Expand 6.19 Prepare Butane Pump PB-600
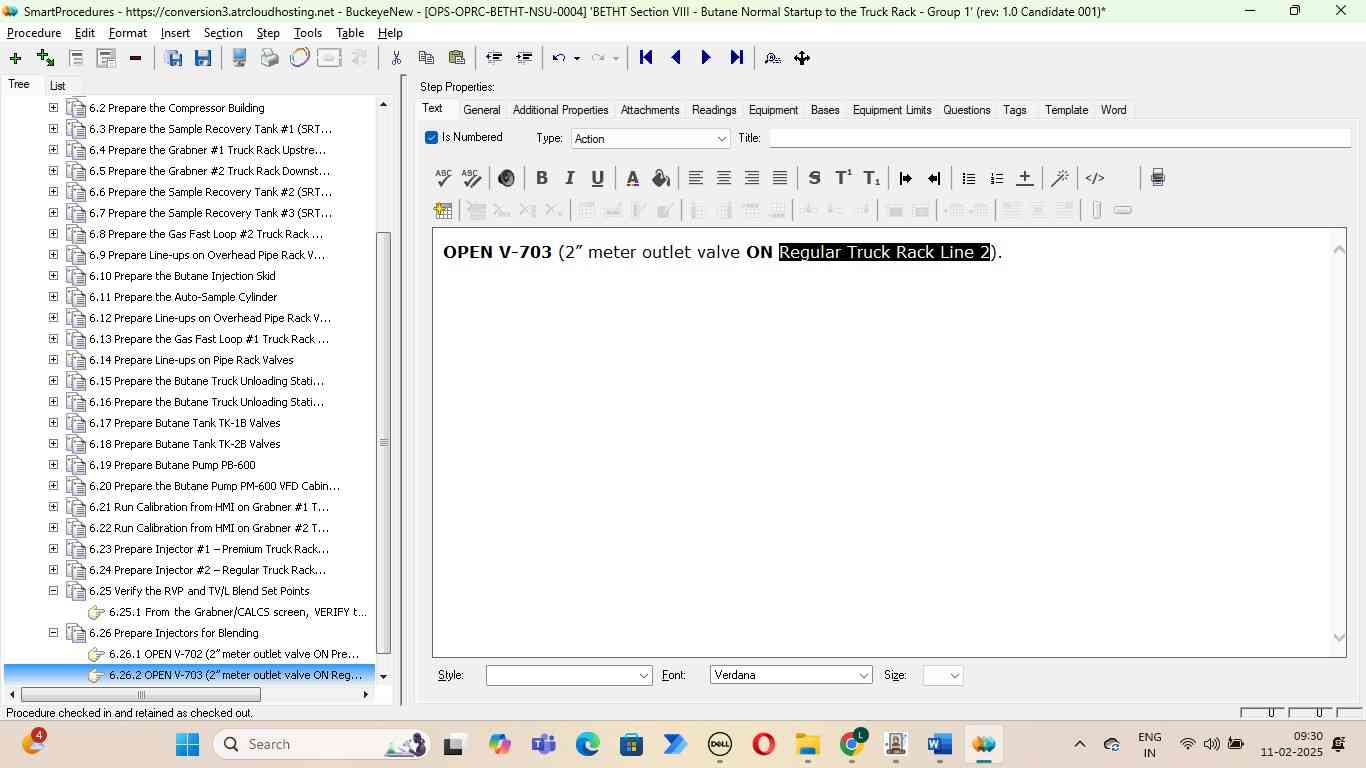1366x768 pixels. [x=53, y=465]
